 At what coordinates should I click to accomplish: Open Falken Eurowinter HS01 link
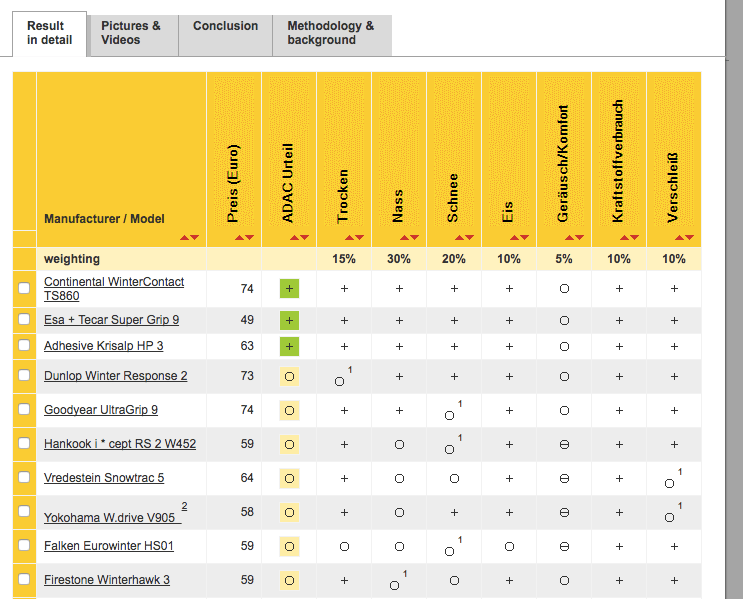[109, 546]
